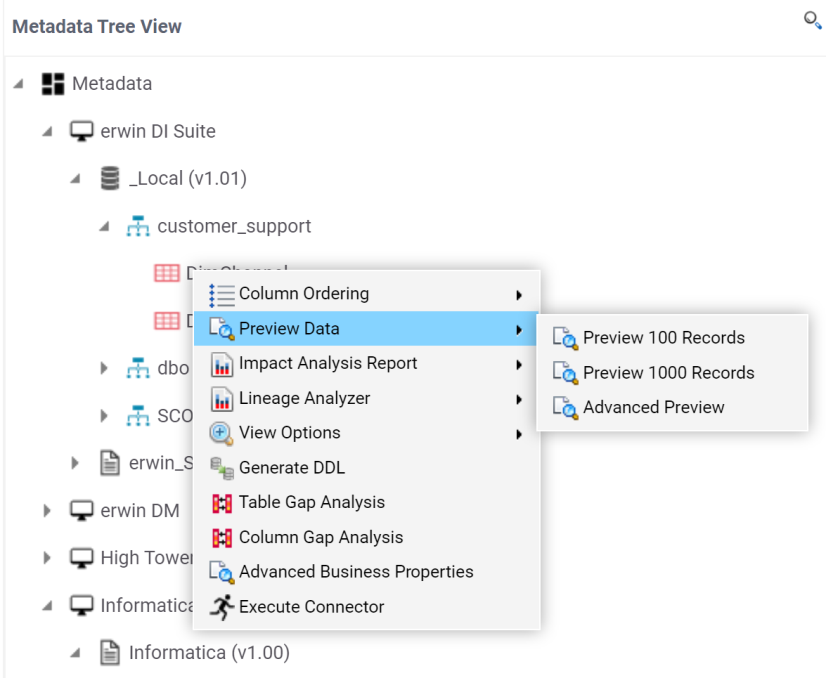Open Advanced Preview from submenu
The width and height of the screenshot is (826, 678).
(x=654, y=407)
